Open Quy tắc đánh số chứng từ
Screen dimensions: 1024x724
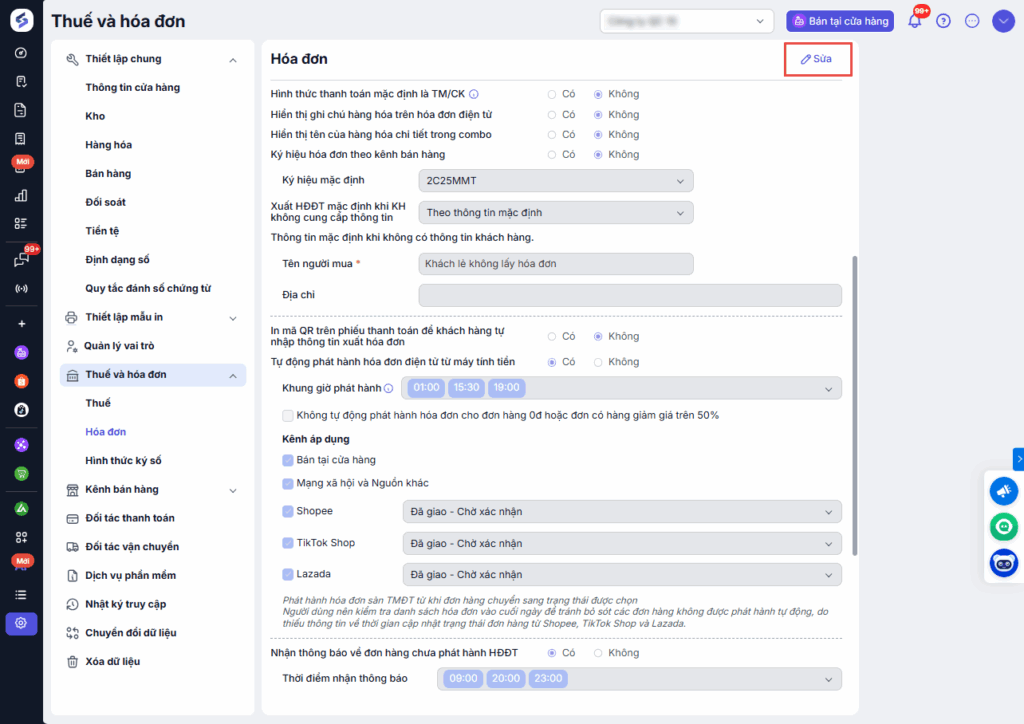(x=148, y=289)
